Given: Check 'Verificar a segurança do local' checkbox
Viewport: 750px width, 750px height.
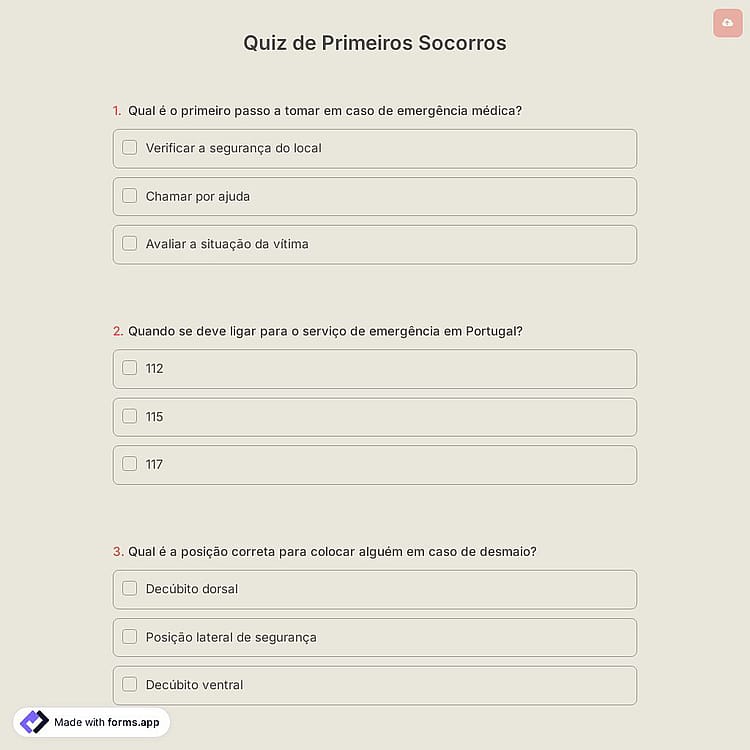Looking at the screenshot, I should tap(130, 148).
